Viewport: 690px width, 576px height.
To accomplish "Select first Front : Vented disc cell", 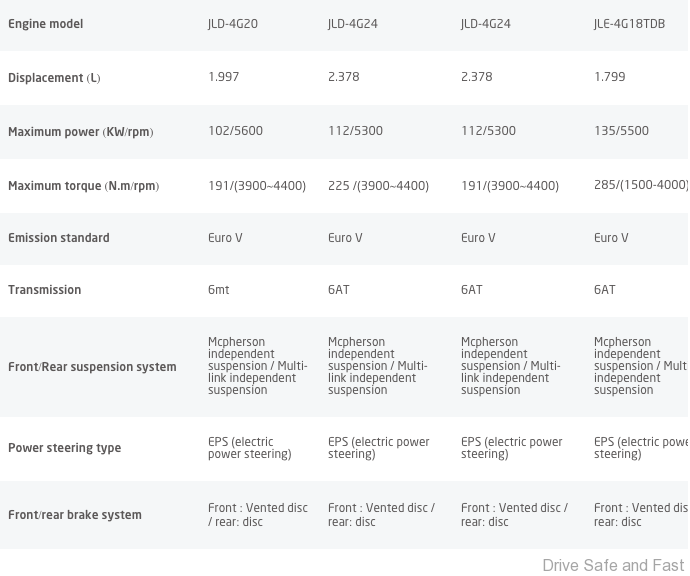I will tap(257, 514).
